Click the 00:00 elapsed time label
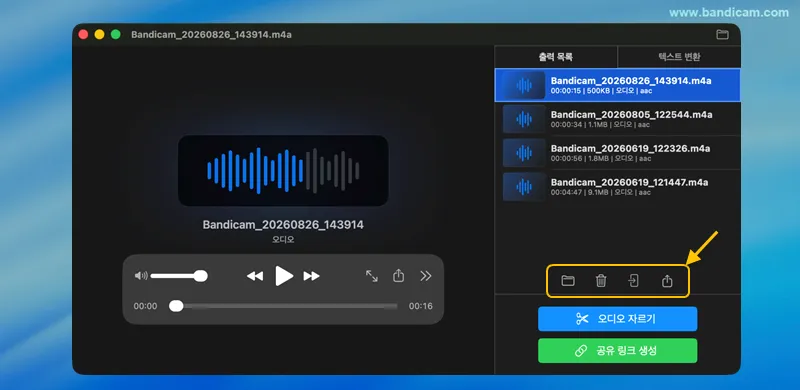This screenshot has height=390, width=800. (x=145, y=306)
